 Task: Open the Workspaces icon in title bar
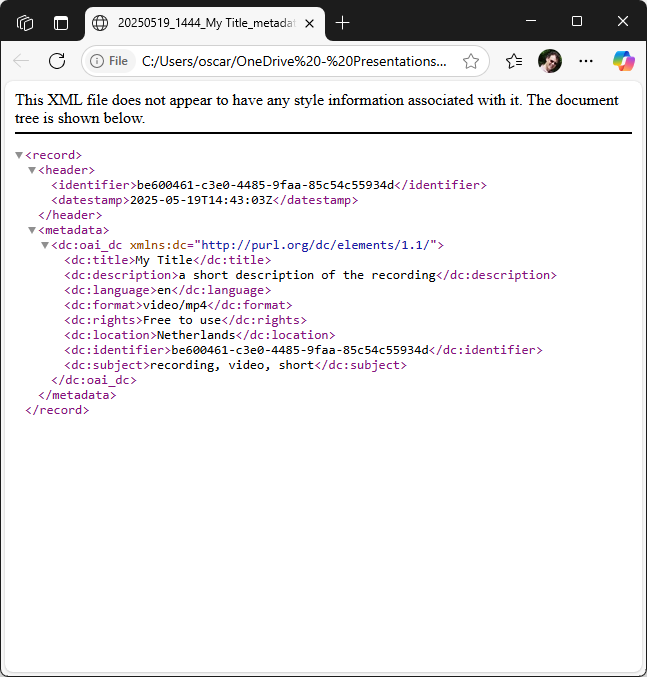25,23
